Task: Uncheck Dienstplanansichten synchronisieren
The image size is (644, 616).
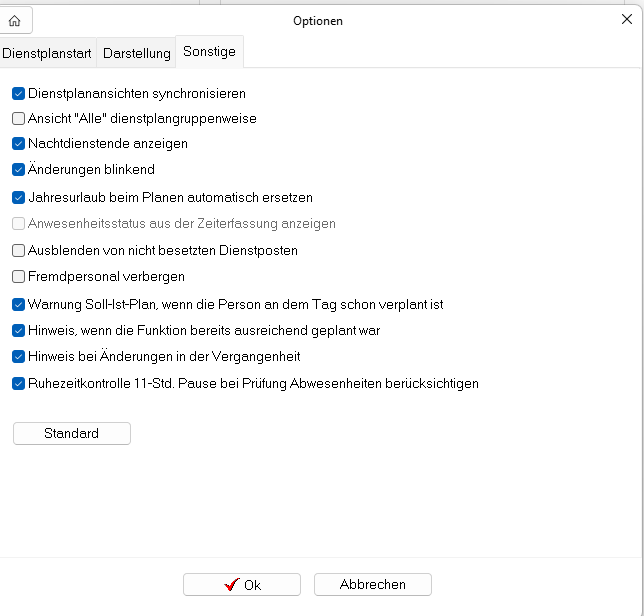Action: 18,94
